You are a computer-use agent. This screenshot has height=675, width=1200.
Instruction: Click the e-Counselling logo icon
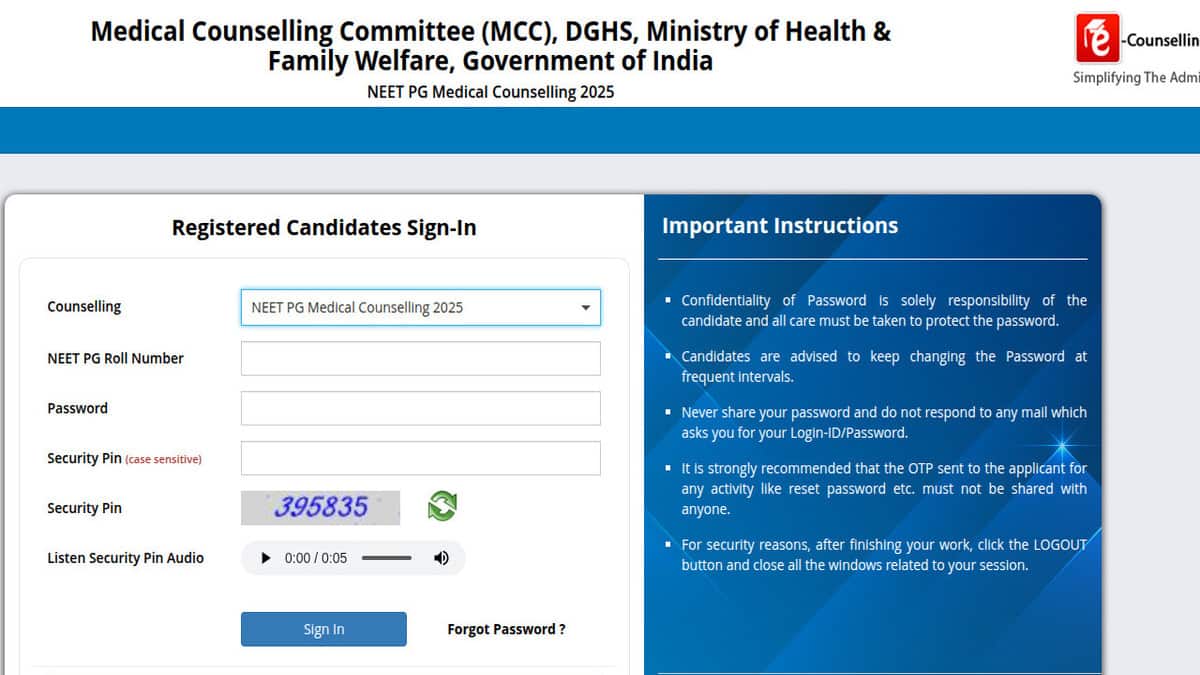click(x=1098, y=39)
